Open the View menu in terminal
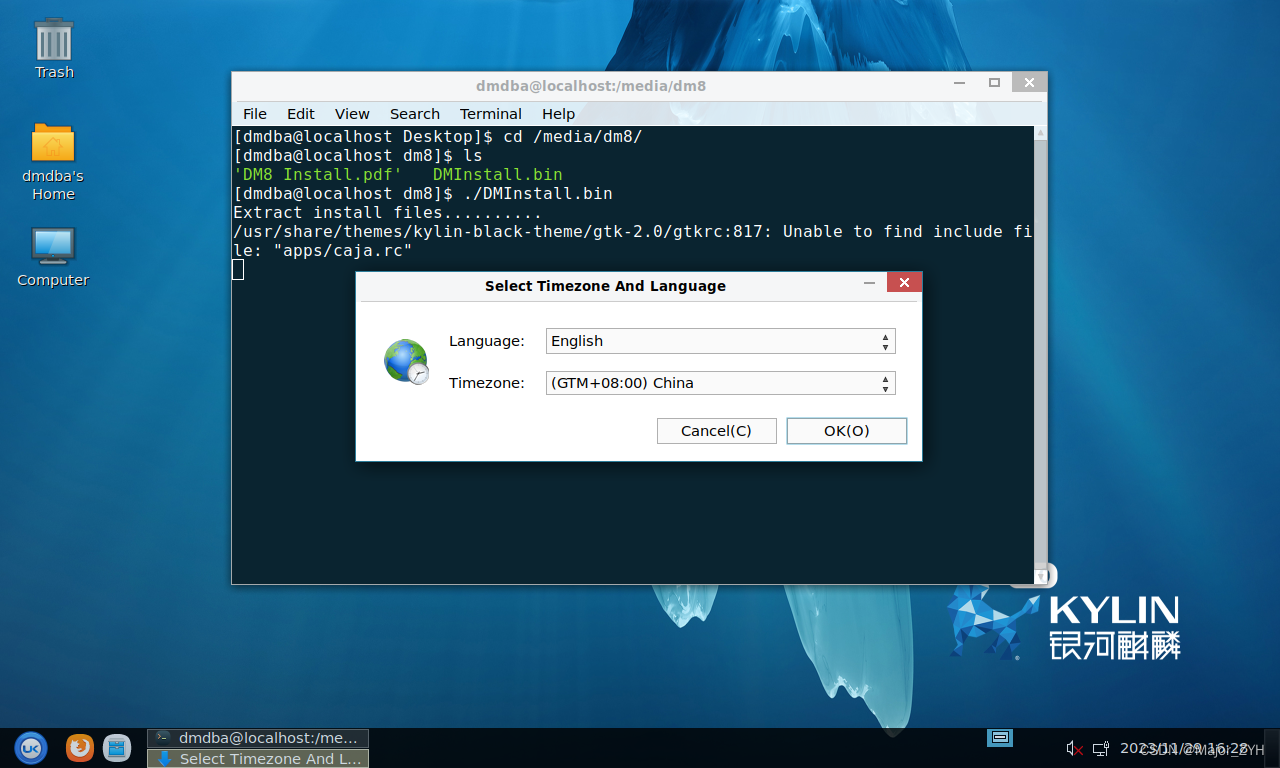Viewport: 1280px width, 768px height. coord(352,114)
